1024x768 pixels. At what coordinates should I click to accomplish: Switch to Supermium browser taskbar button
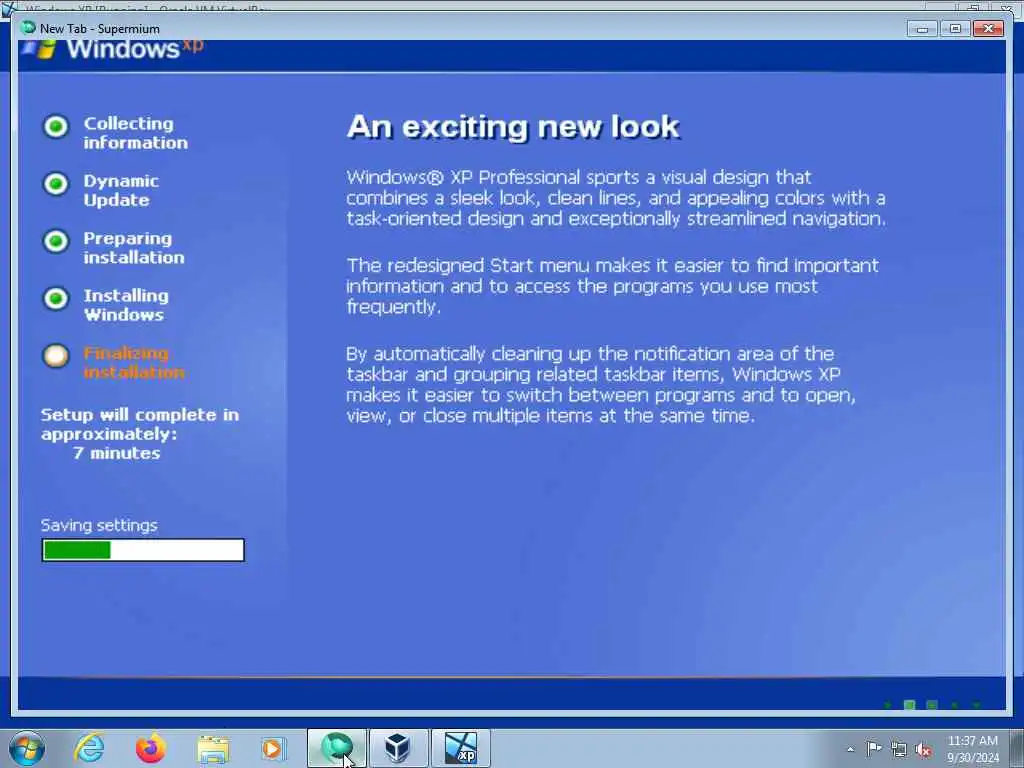337,748
